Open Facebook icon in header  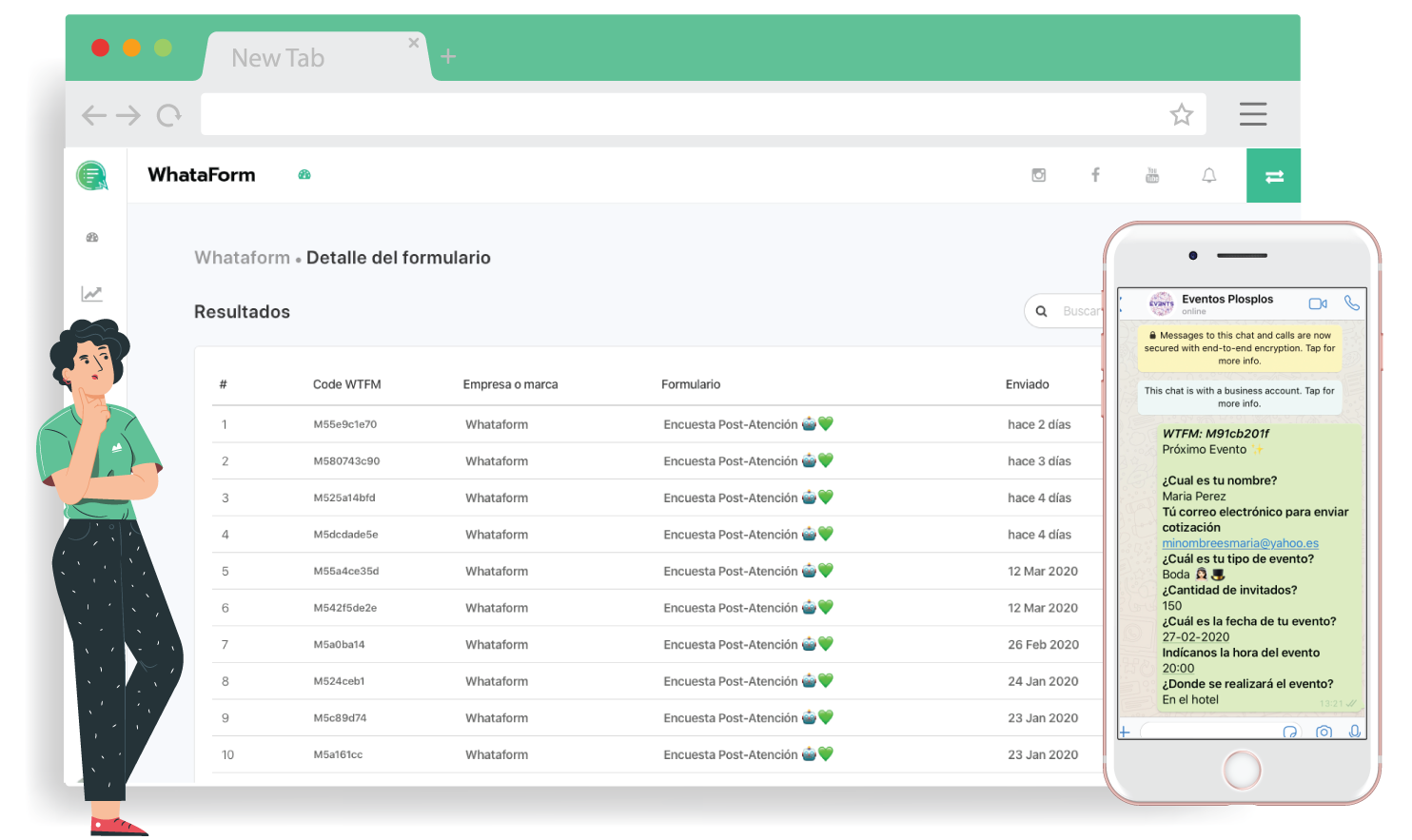(1095, 175)
